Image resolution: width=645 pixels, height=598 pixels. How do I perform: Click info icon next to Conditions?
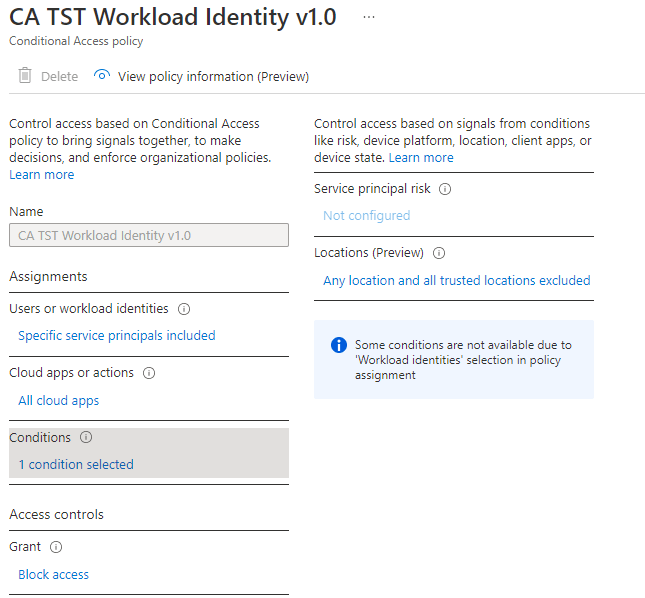(x=86, y=438)
